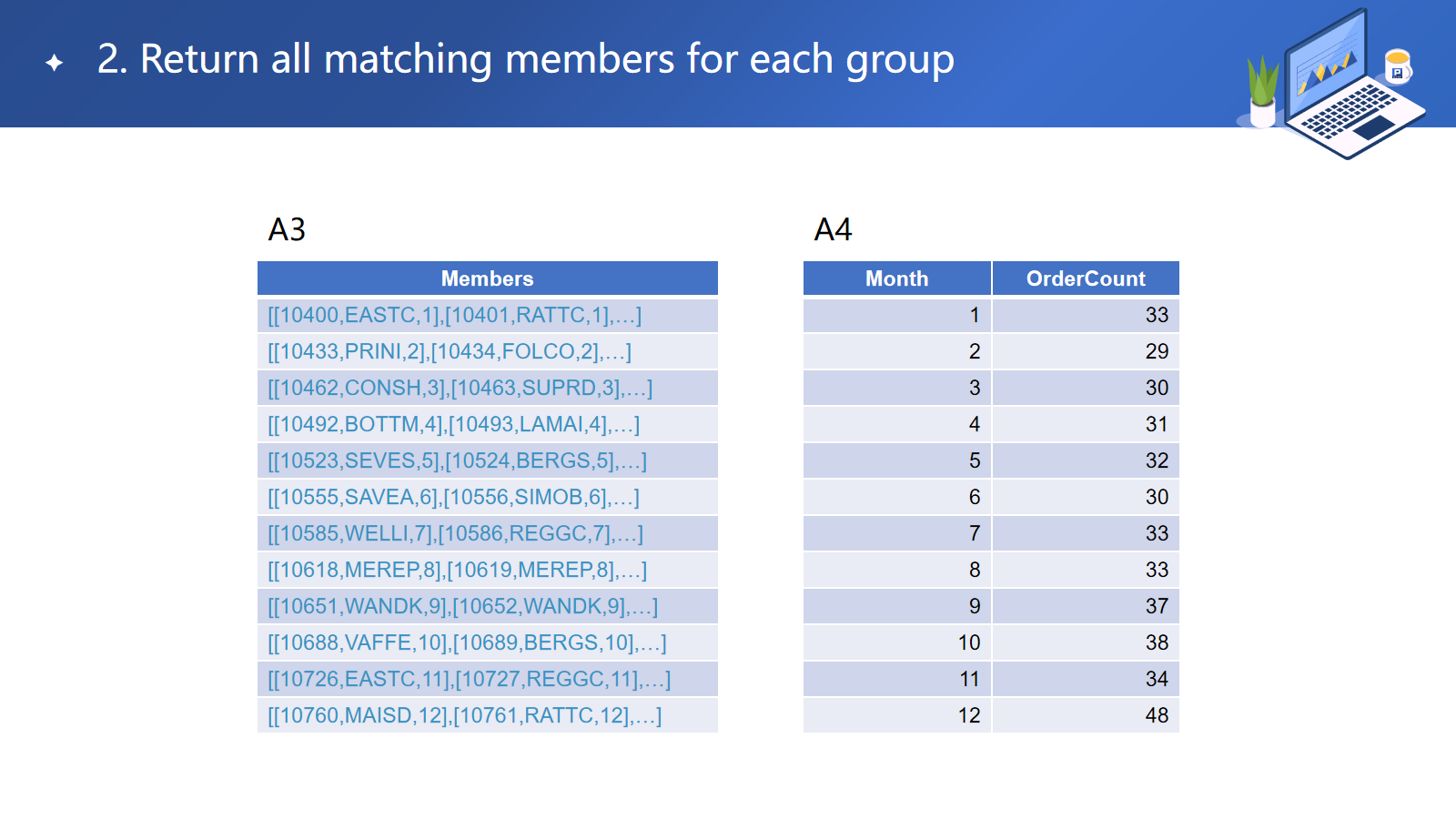Click the Month cell showing 10
The width and height of the screenshot is (1456, 819).
coord(968,643)
